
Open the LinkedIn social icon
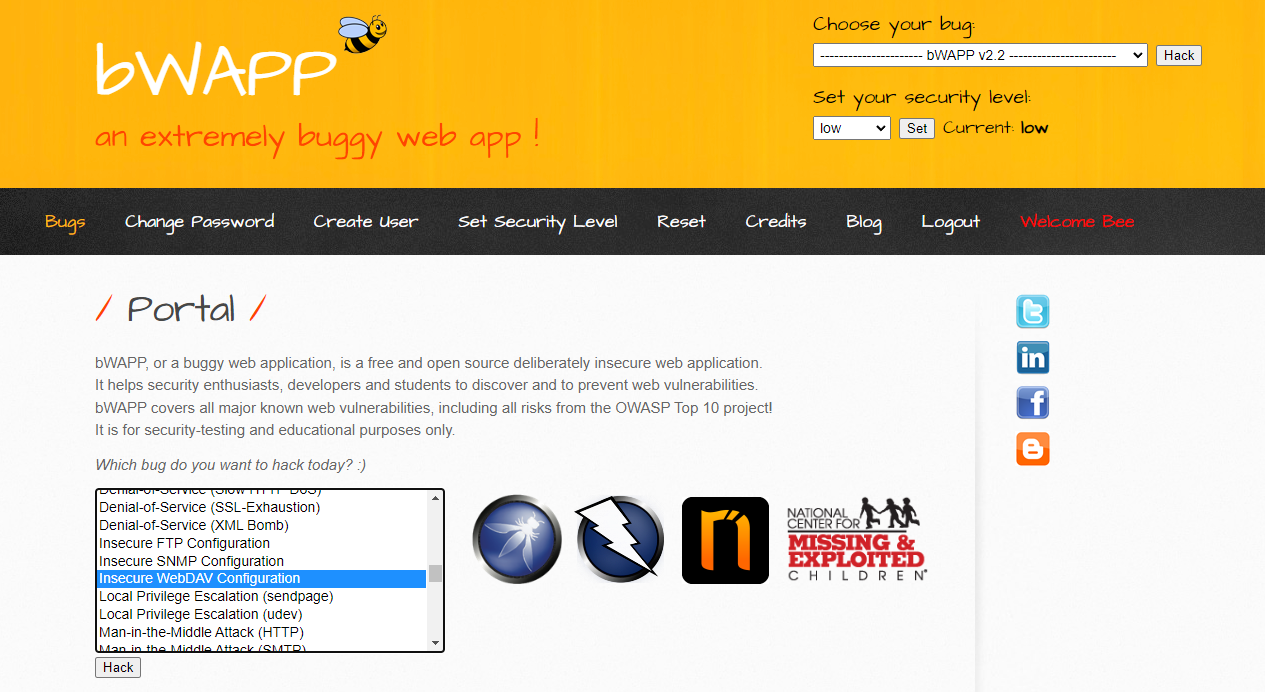point(1033,358)
